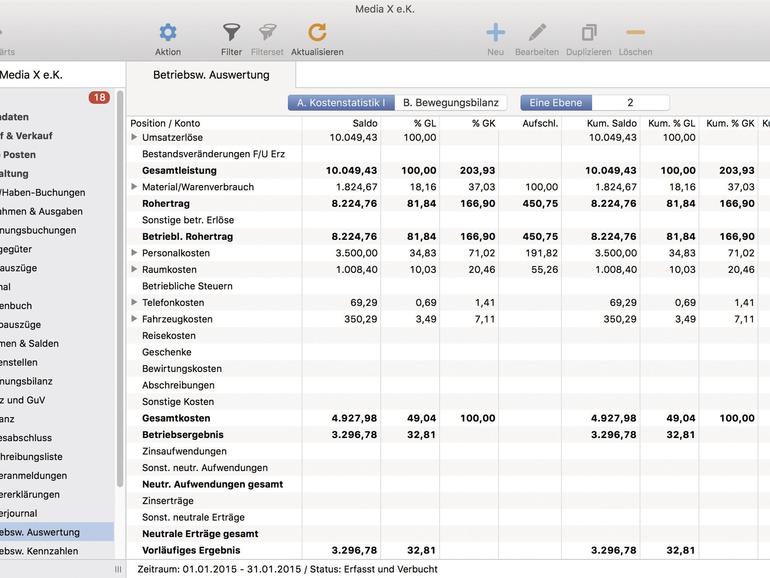
Task: Select the Betriebsergebnis row label
Action: pos(183,435)
